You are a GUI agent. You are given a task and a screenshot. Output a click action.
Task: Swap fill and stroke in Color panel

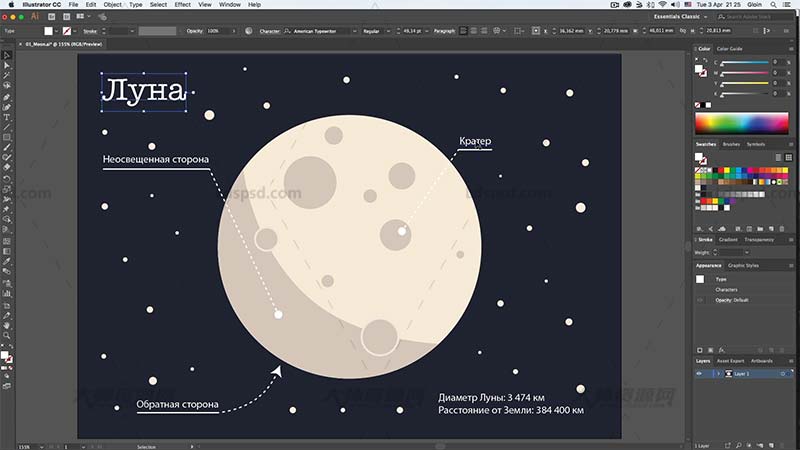[x=706, y=60]
